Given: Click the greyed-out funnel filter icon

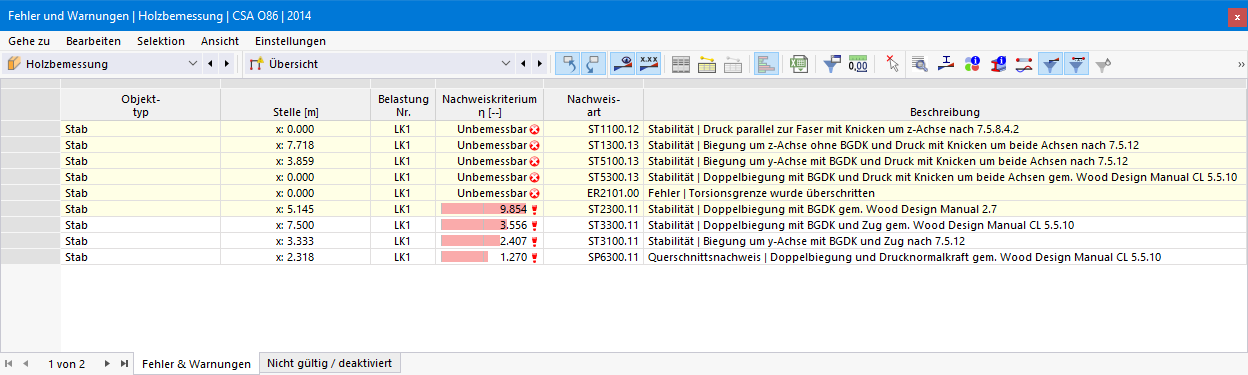Looking at the screenshot, I should [1103, 64].
